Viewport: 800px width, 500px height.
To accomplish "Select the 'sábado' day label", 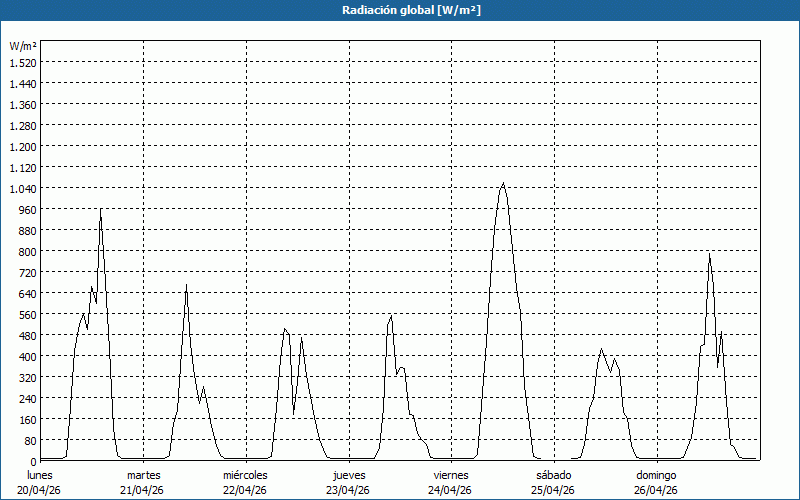I will tap(553, 474).
